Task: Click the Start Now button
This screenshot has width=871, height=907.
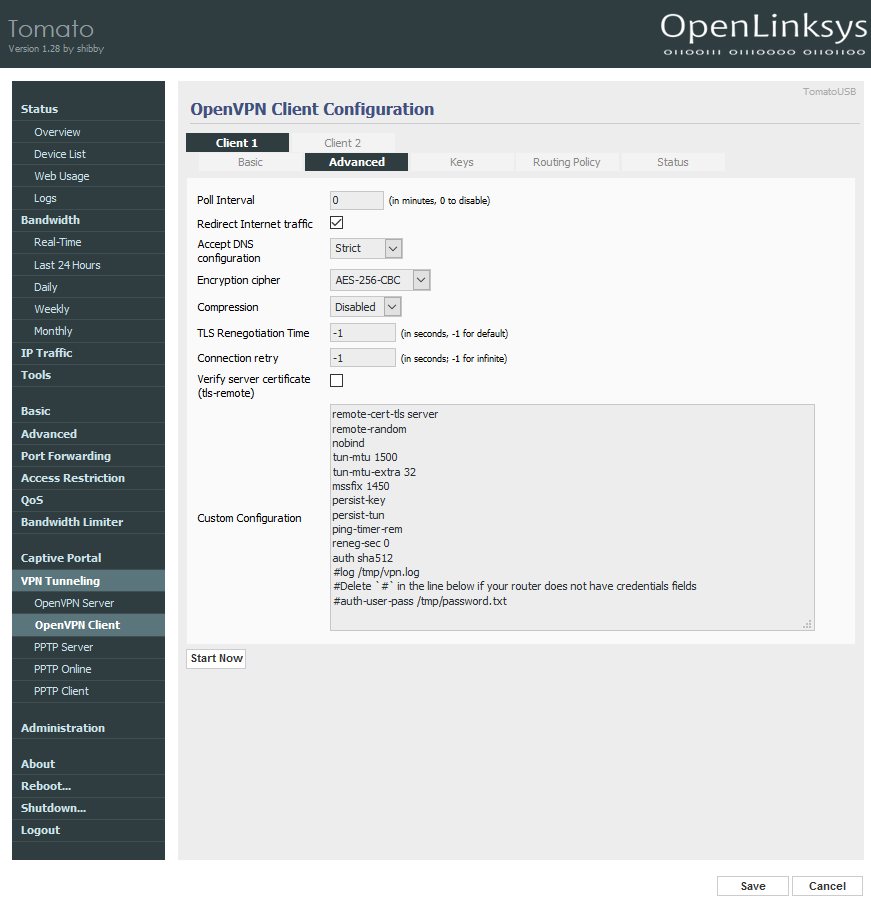Action: [x=216, y=658]
